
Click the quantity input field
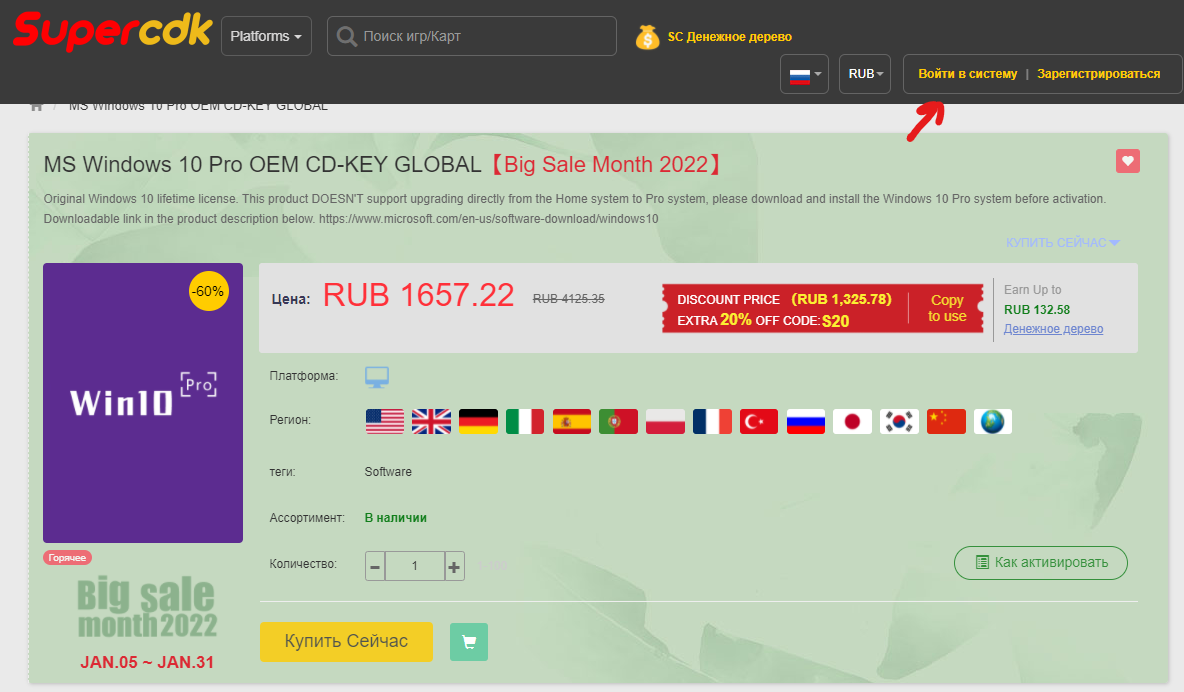(415, 566)
